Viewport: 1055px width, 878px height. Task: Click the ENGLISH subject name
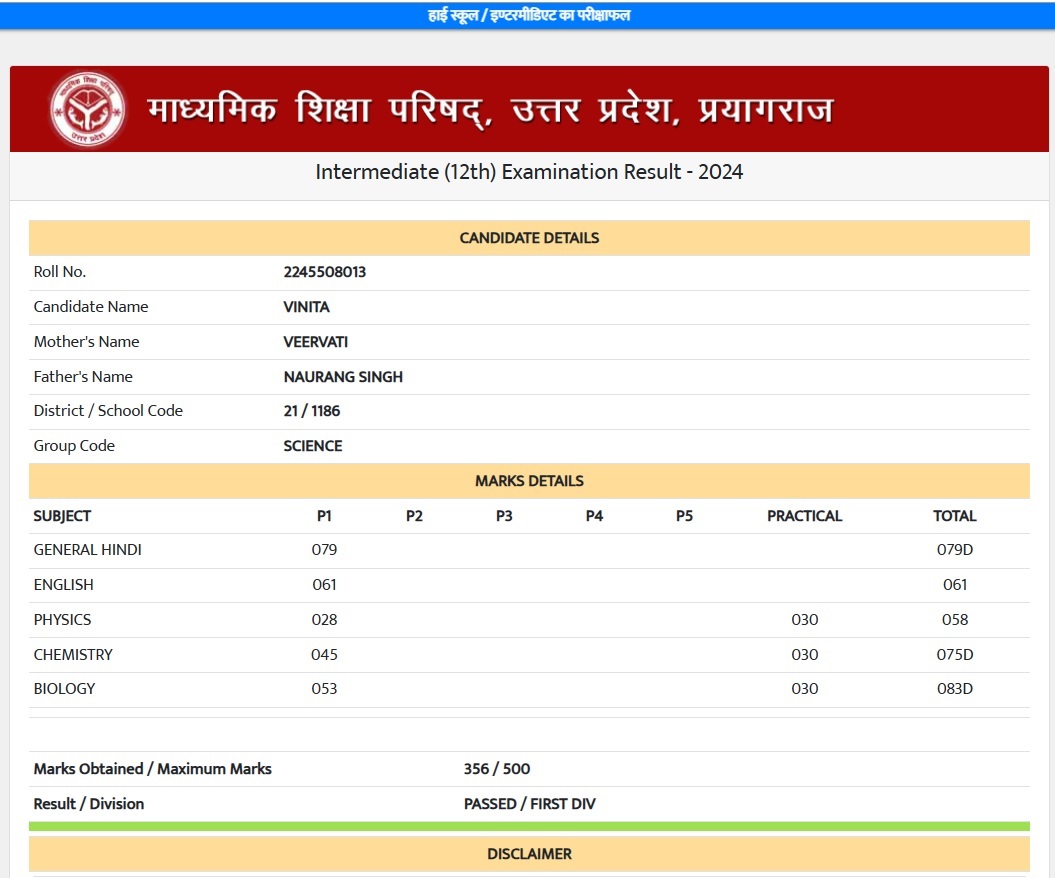point(63,585)
